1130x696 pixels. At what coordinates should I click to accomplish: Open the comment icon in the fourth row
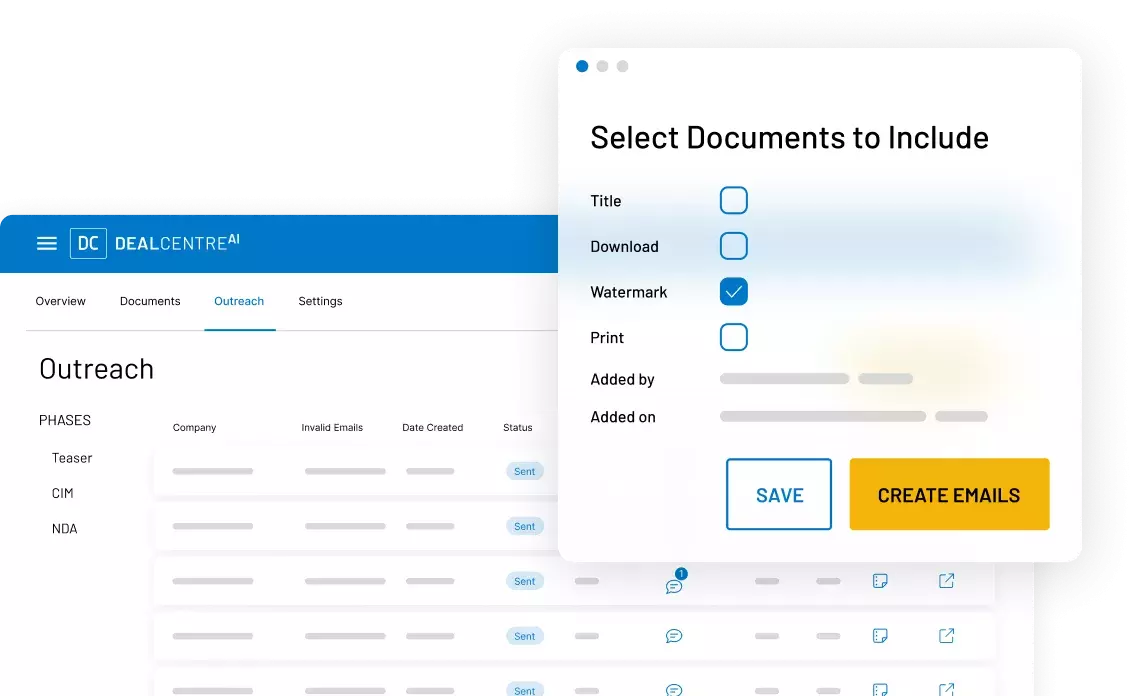(674, 635)
